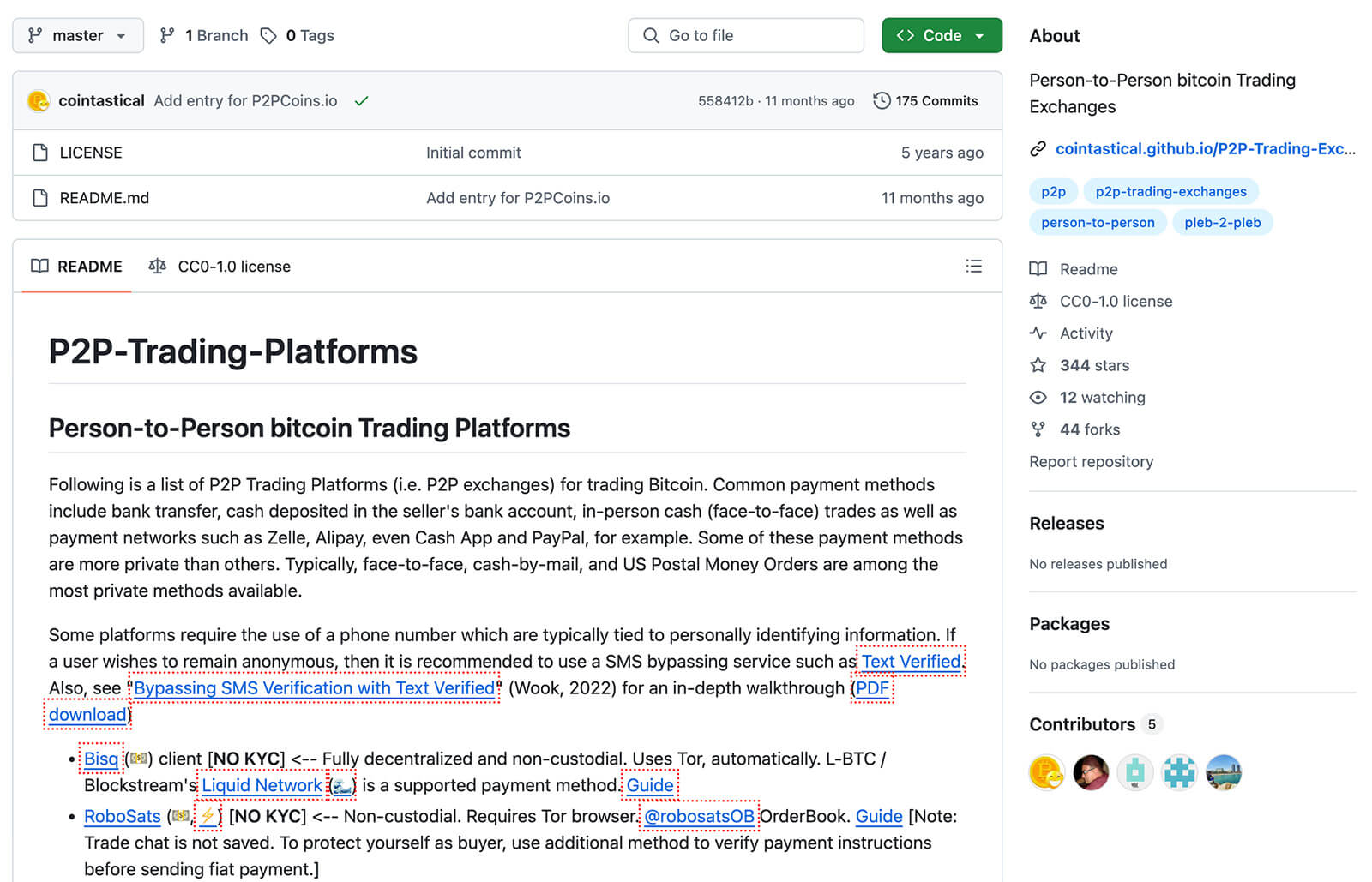
Task: Open the Bisq link
Action: 101,759
